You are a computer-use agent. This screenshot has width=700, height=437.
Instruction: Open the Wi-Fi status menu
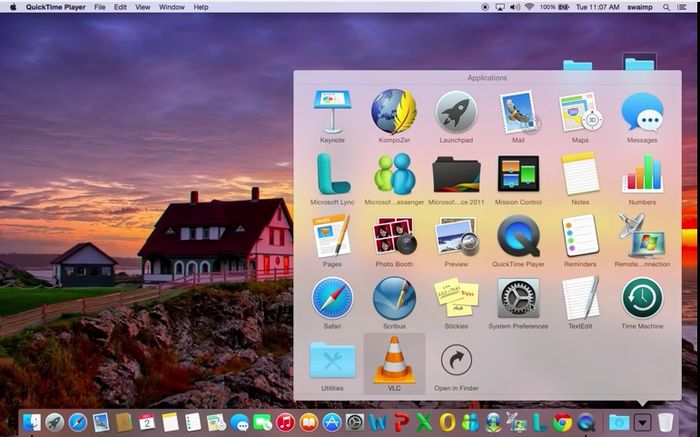coord(529,7)
